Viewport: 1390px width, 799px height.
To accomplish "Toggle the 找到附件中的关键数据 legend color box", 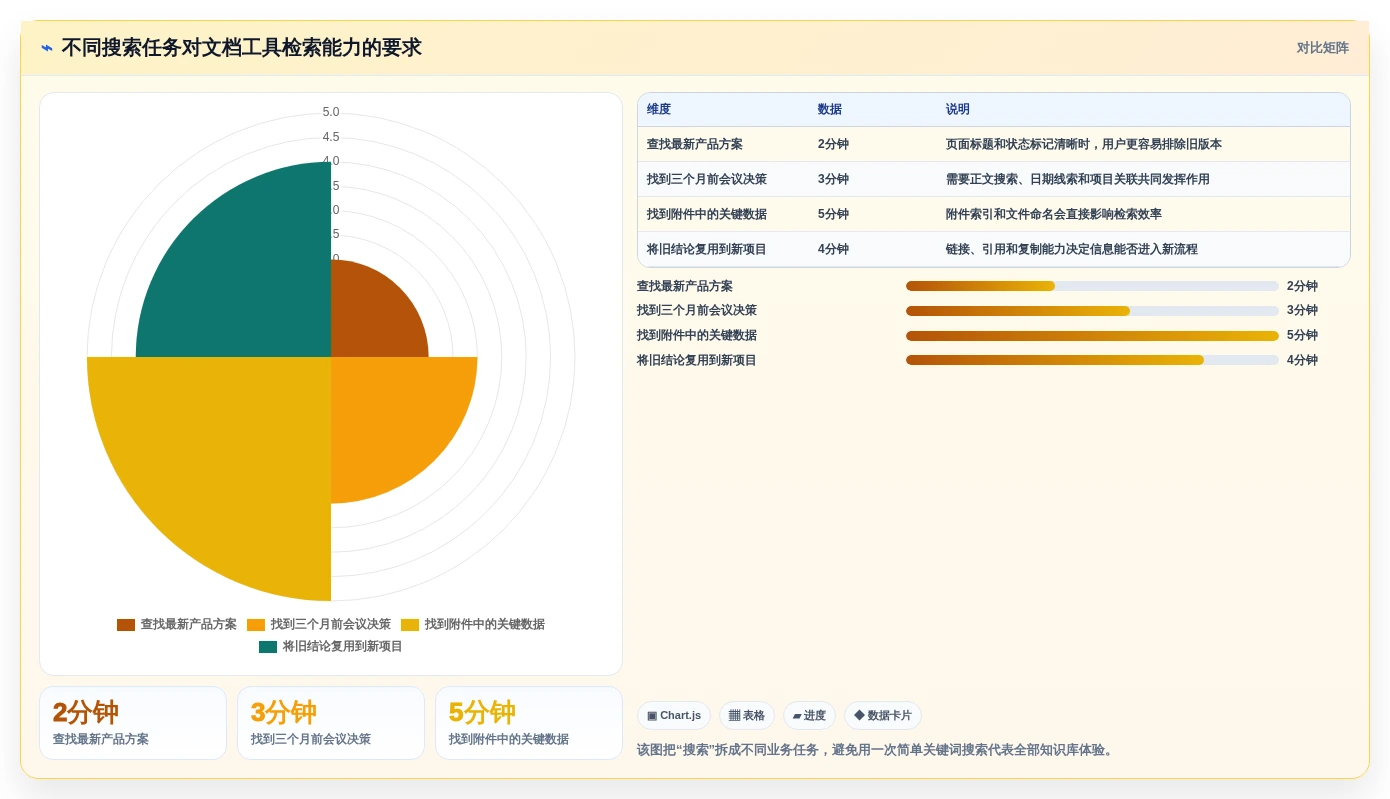I will (x=410, y=625).
